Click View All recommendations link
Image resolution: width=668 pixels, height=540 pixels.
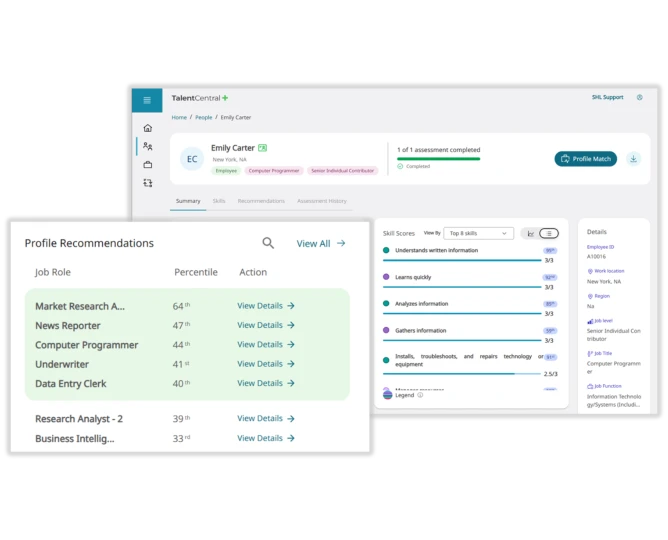321,243
